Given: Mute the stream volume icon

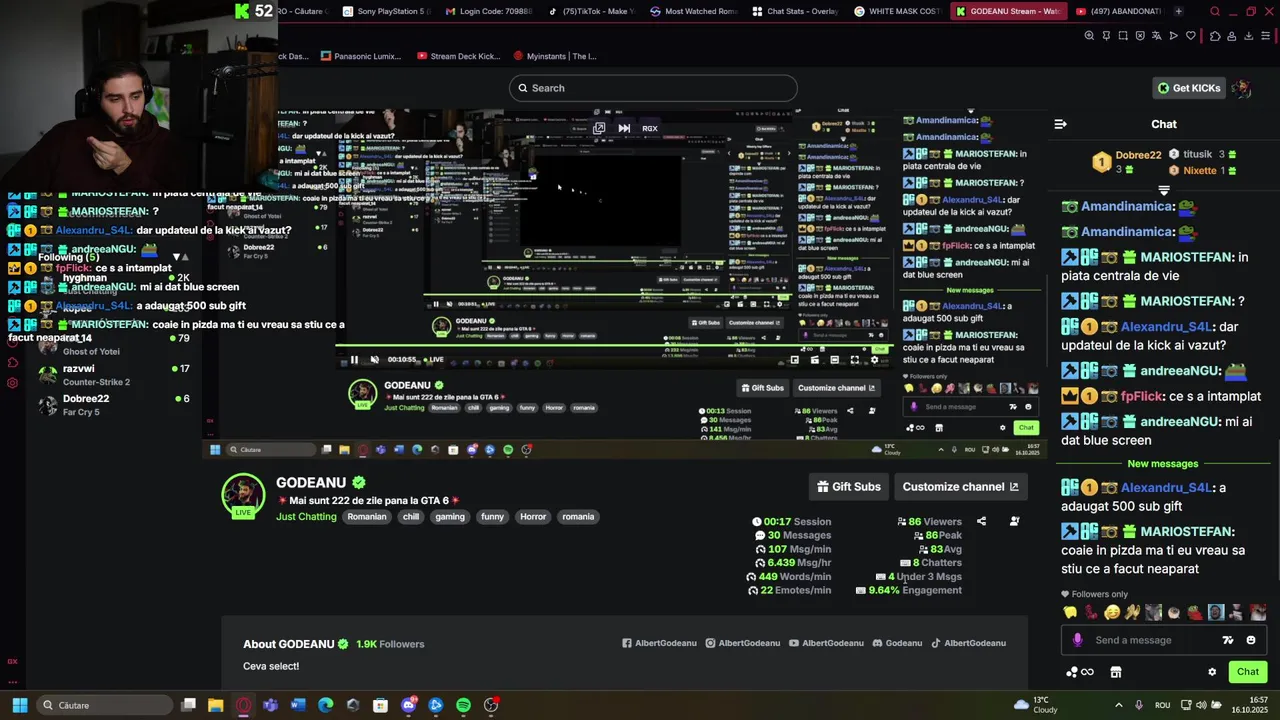Looking at the screenshot, I should [374, 360].
